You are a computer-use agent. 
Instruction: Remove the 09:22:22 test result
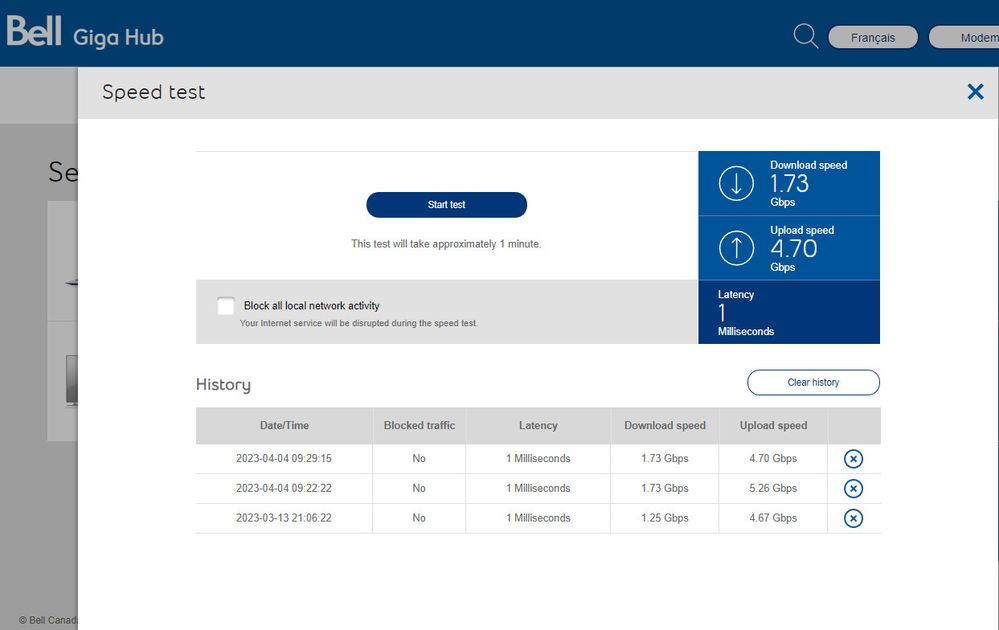tap(853, 489)
